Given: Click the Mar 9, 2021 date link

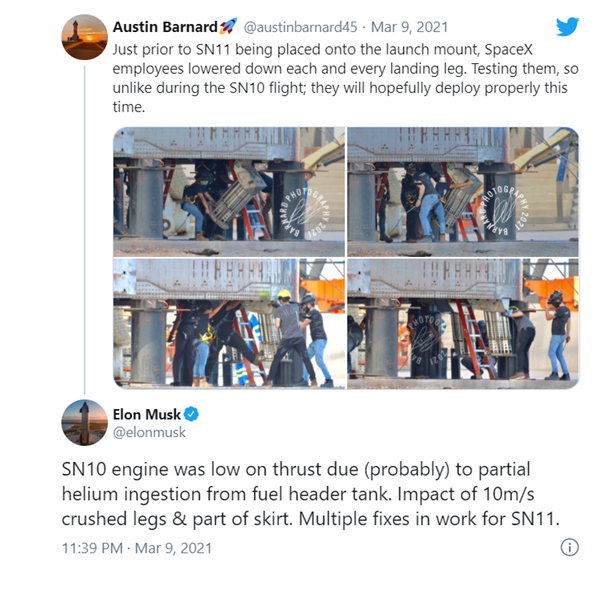Looking at the screenshot, I should click(409, 27).
